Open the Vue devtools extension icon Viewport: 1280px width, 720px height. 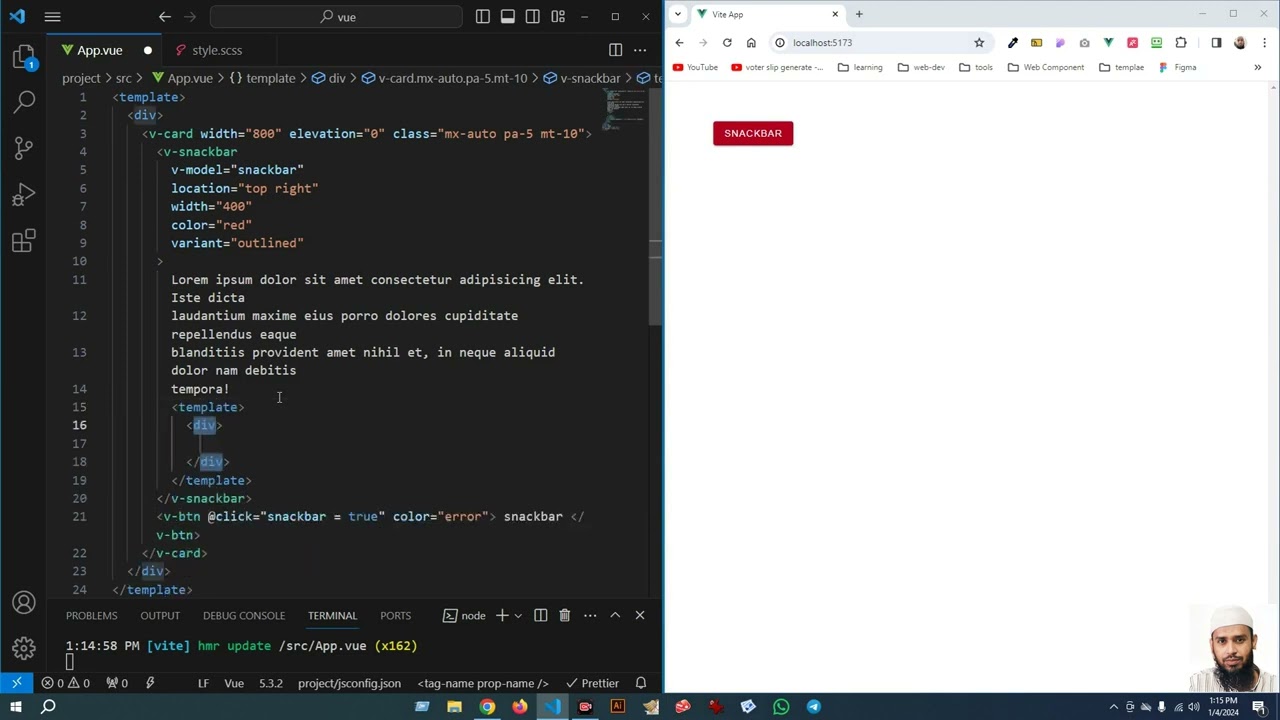pos(1108,43)
